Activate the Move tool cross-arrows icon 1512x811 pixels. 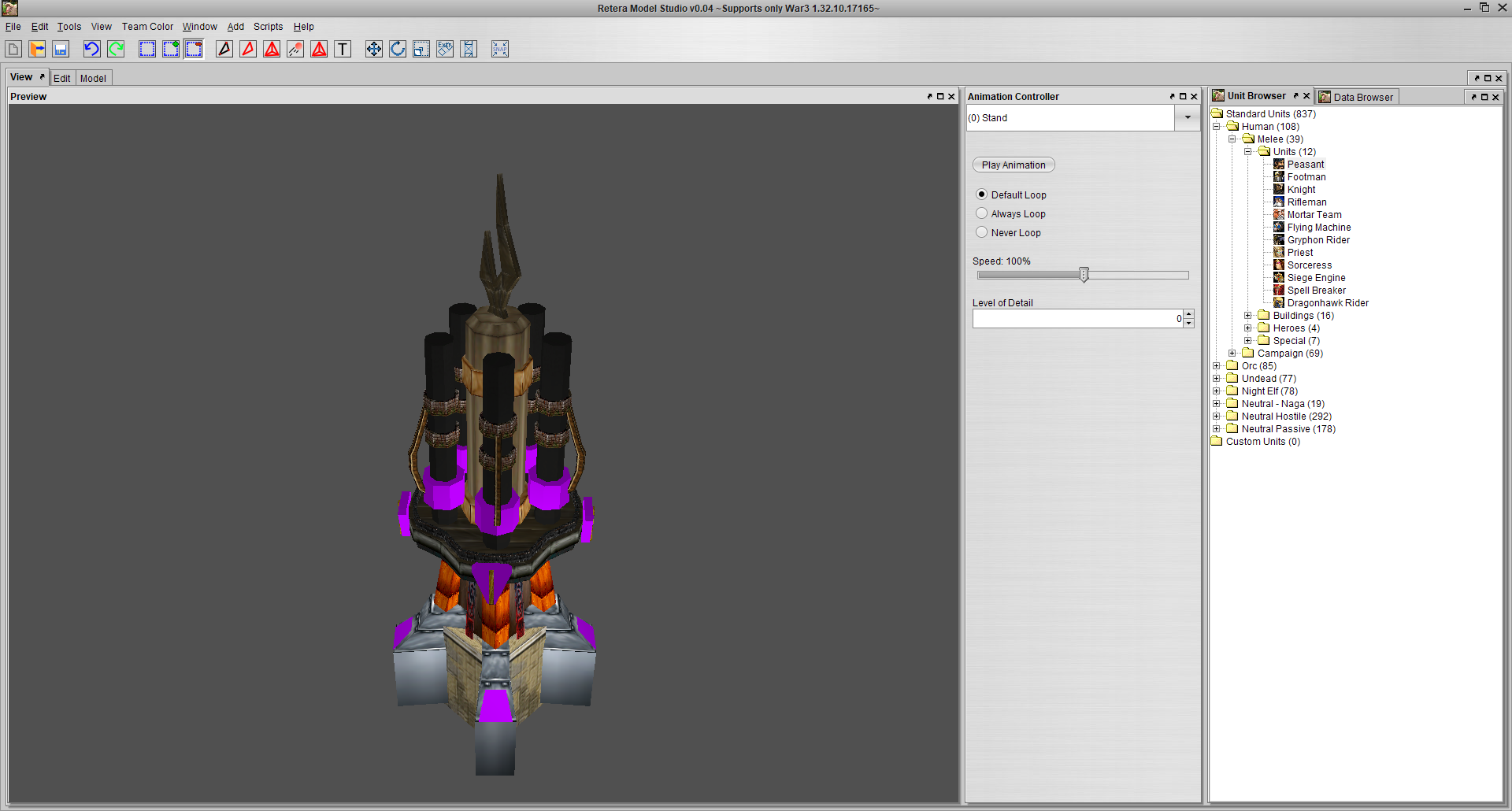[374, 49]
